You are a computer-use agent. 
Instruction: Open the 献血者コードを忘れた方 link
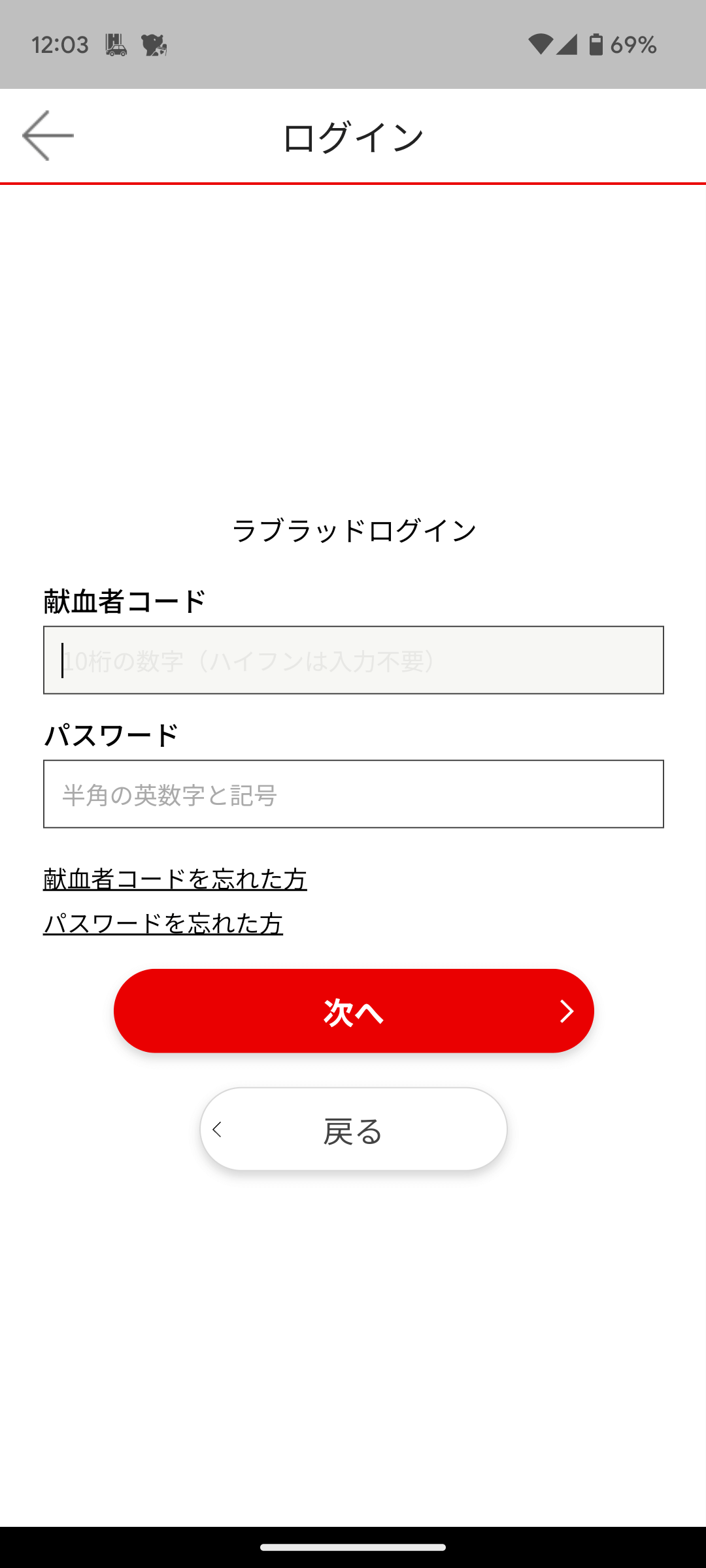point(175,879)
